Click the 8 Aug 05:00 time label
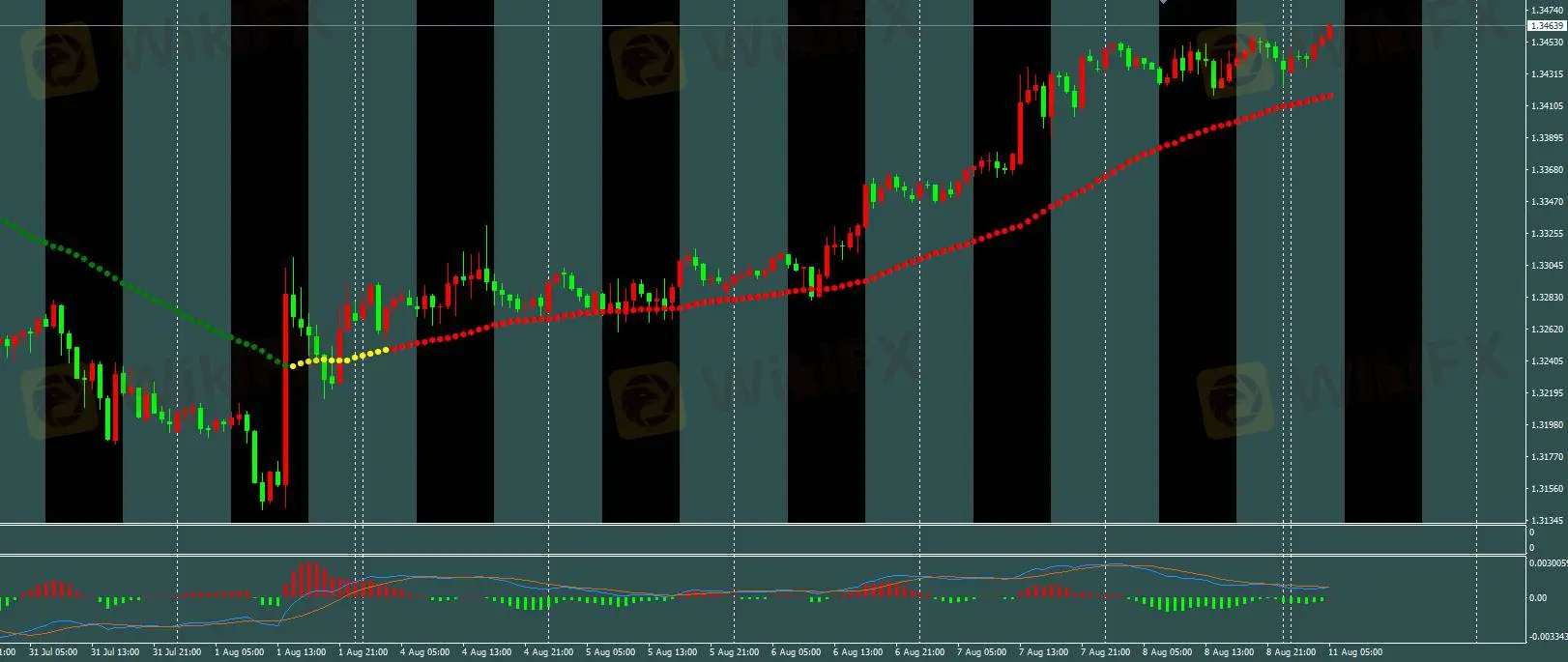Viewport: 1568px width, 662px height. [x=1167, y=652]
